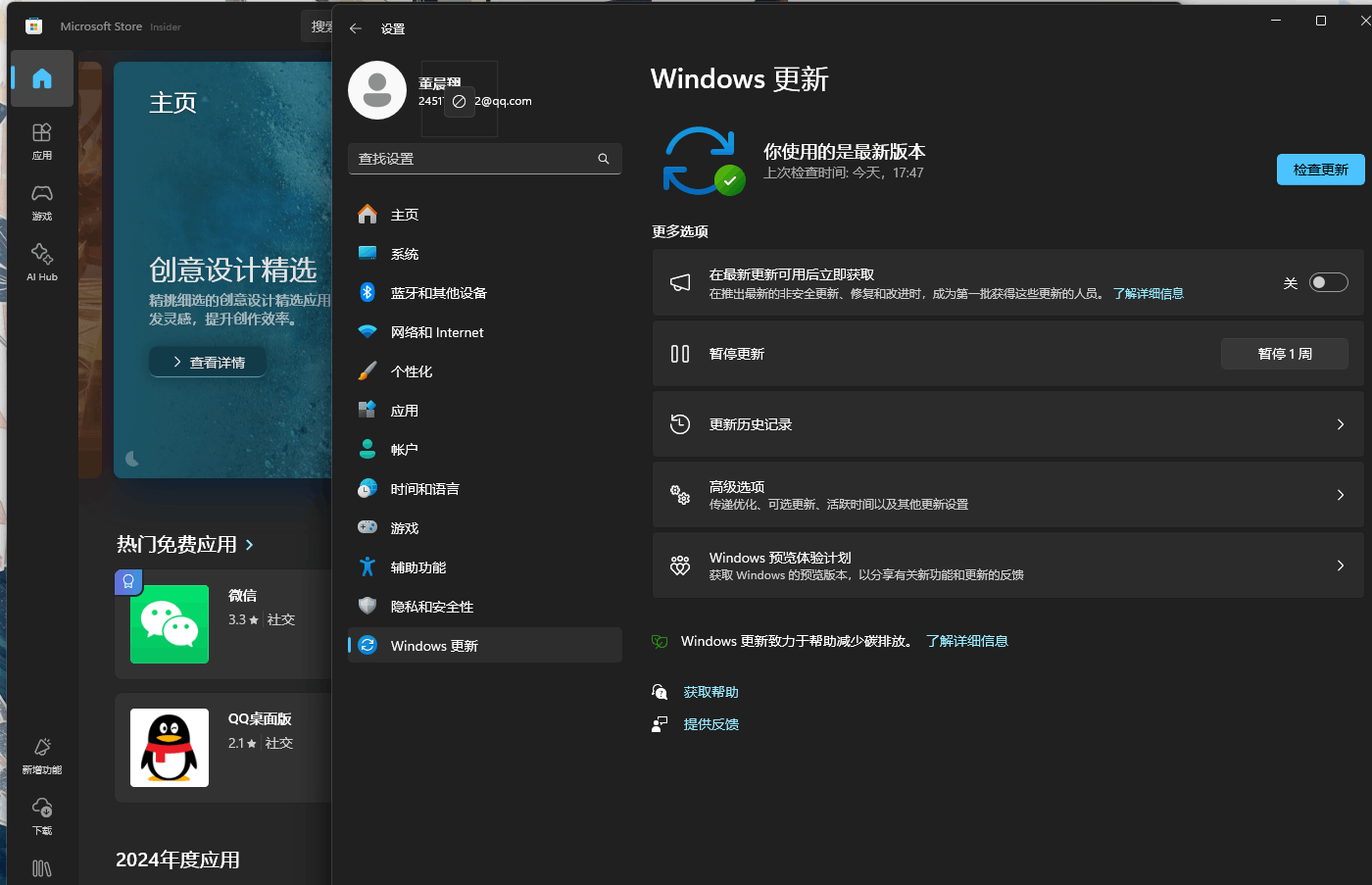
Task: Open 下载 in Microsoft Store sidebar
Action: 42,816
